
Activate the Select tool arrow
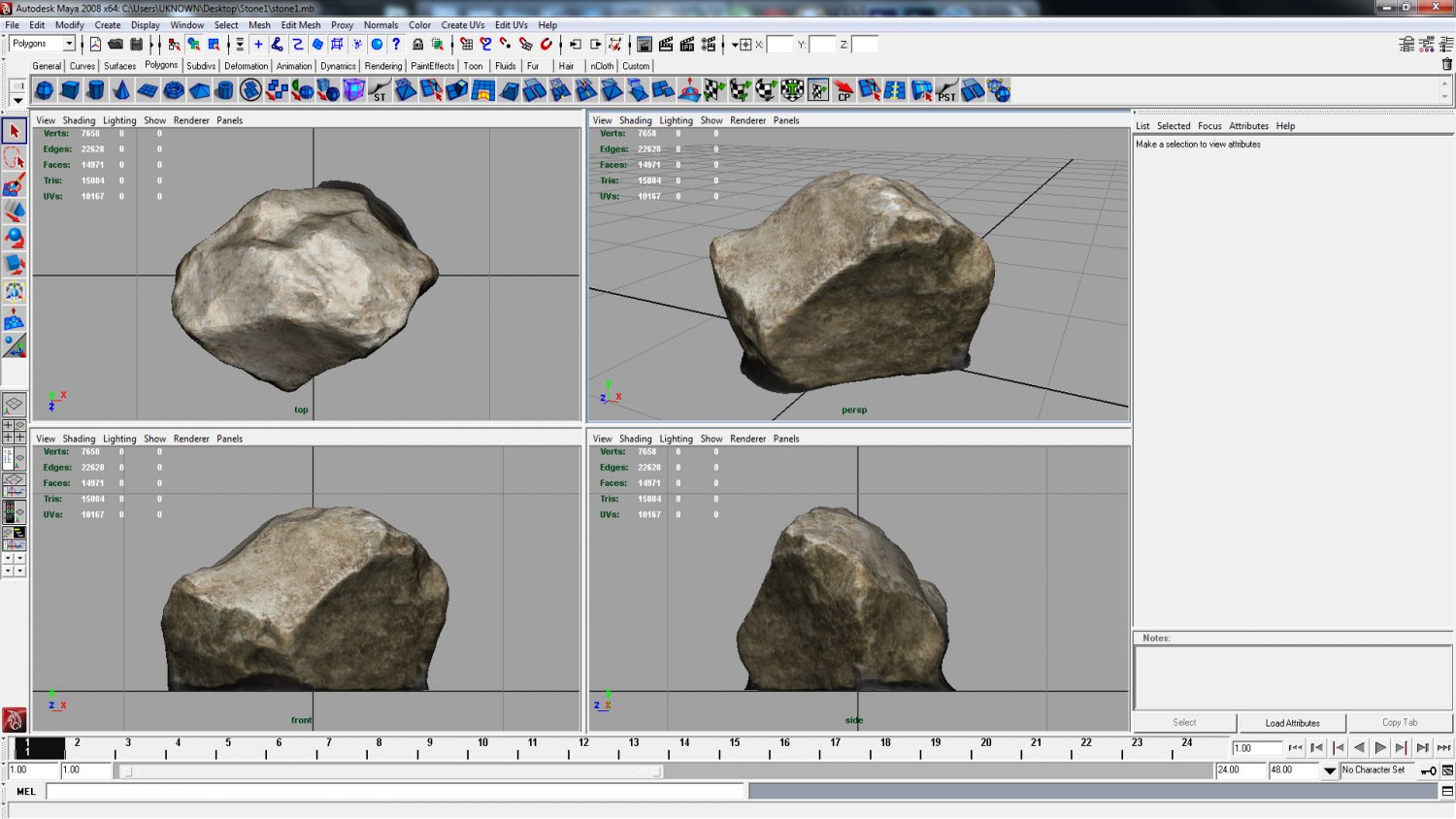(x=14, y=130)
